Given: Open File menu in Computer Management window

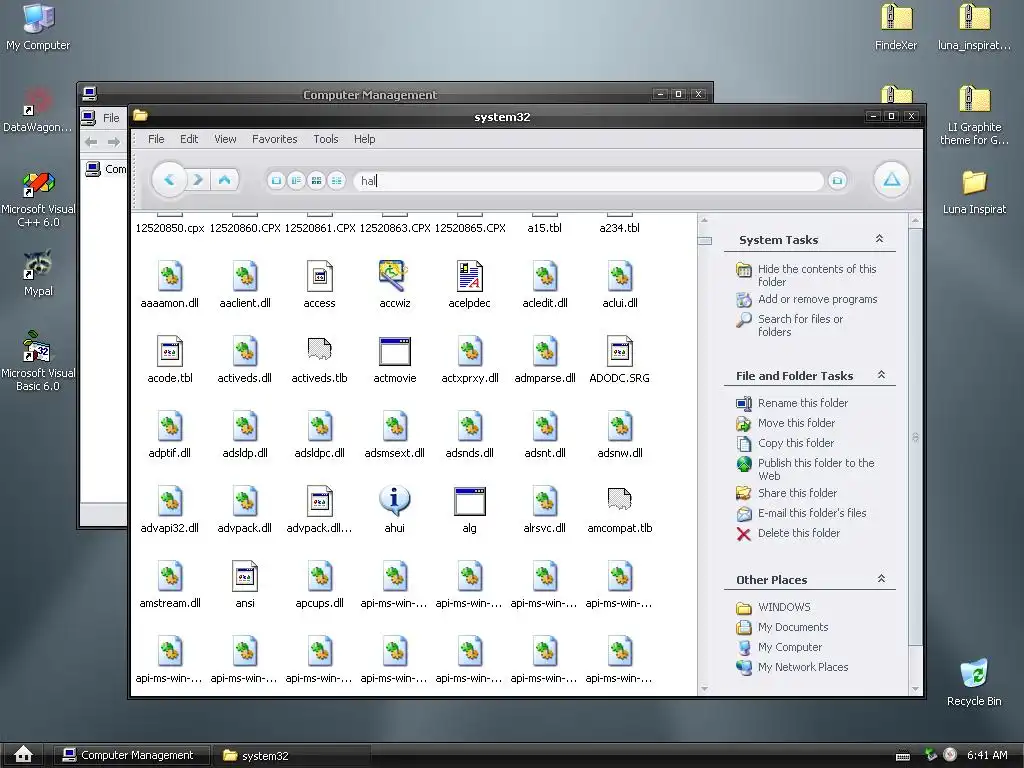Looking at the screenshot, I should pyautogui.click(x=111, y=118).
